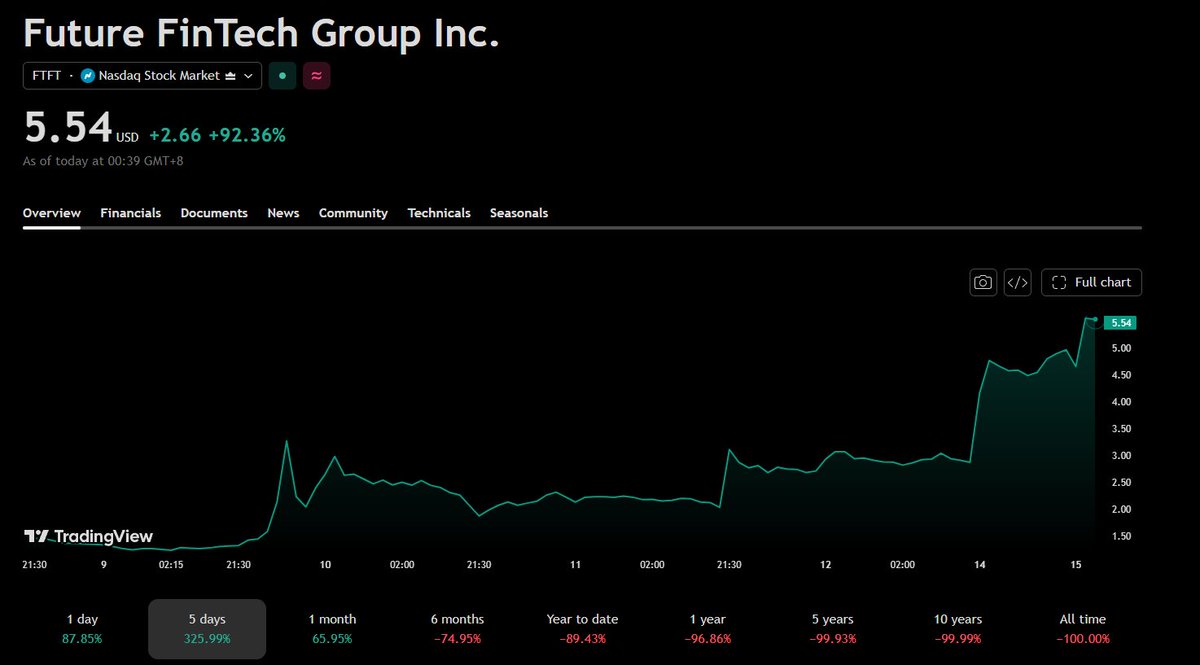Click the 1.50 price axis label
Viewport: 1200px width, 665px height.
[1121, 537]
